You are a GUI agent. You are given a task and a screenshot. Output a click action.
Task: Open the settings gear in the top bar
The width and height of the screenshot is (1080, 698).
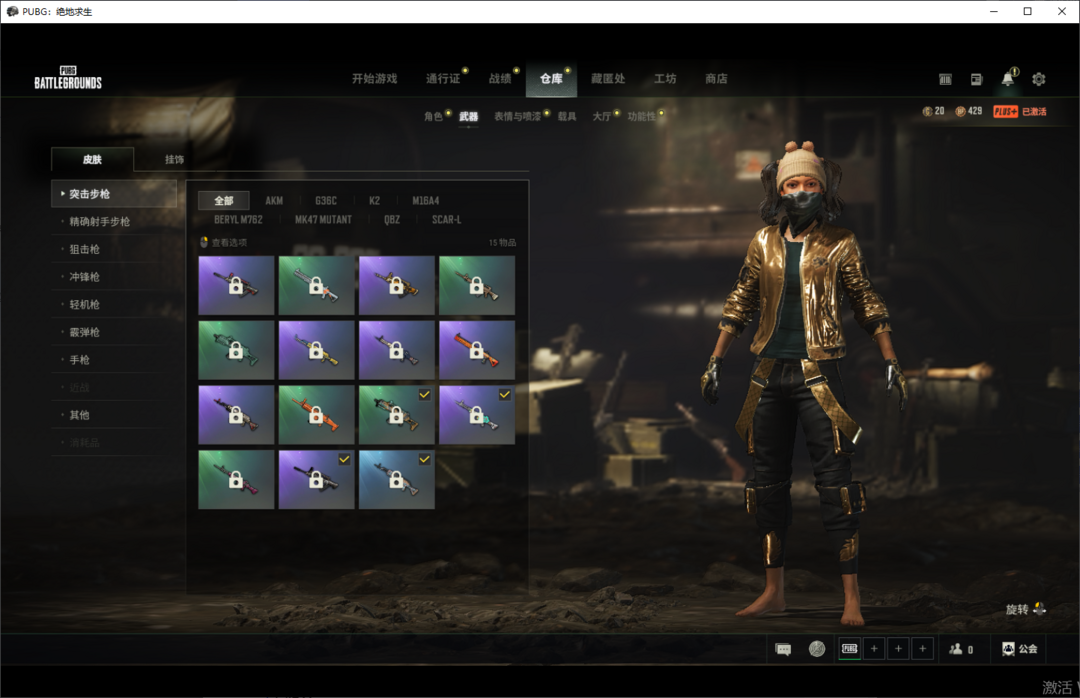tap(1039, 79)
